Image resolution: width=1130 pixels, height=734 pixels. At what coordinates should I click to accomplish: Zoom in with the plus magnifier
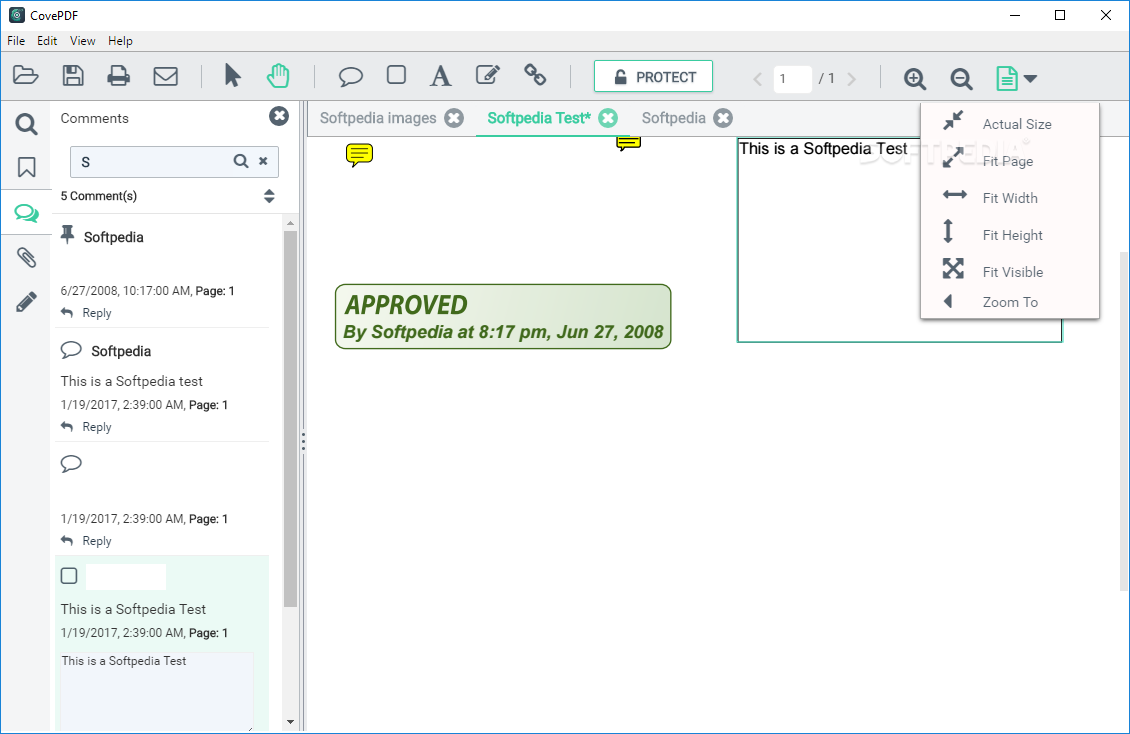click(x=915, y=79)
